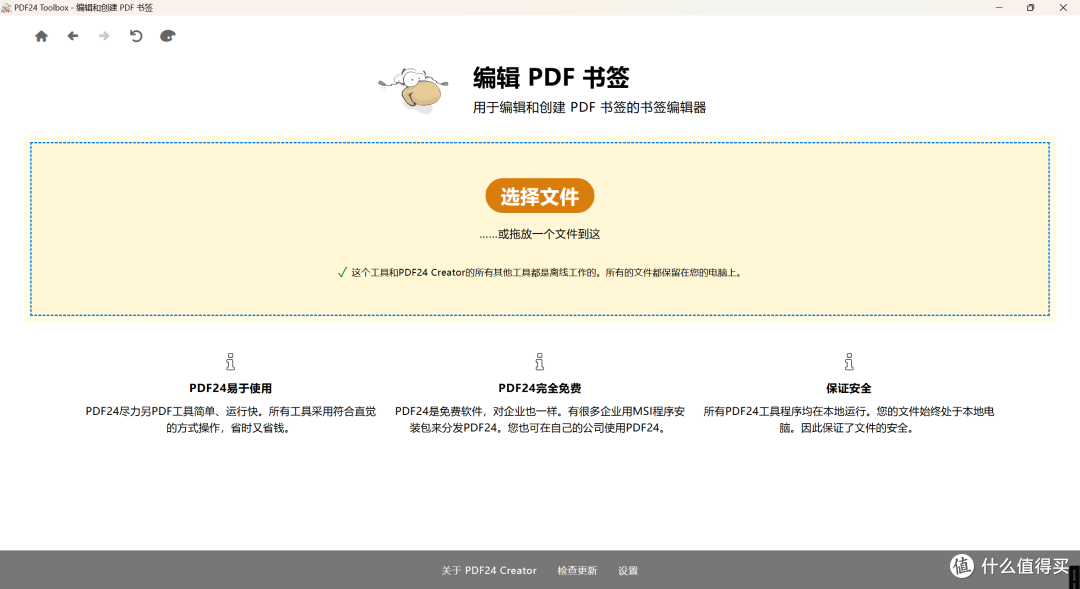This screenshot has height=589, width=1080.
Task: Click the 选择文件 button
Action: pyautogui.click(x=540, y=196)
